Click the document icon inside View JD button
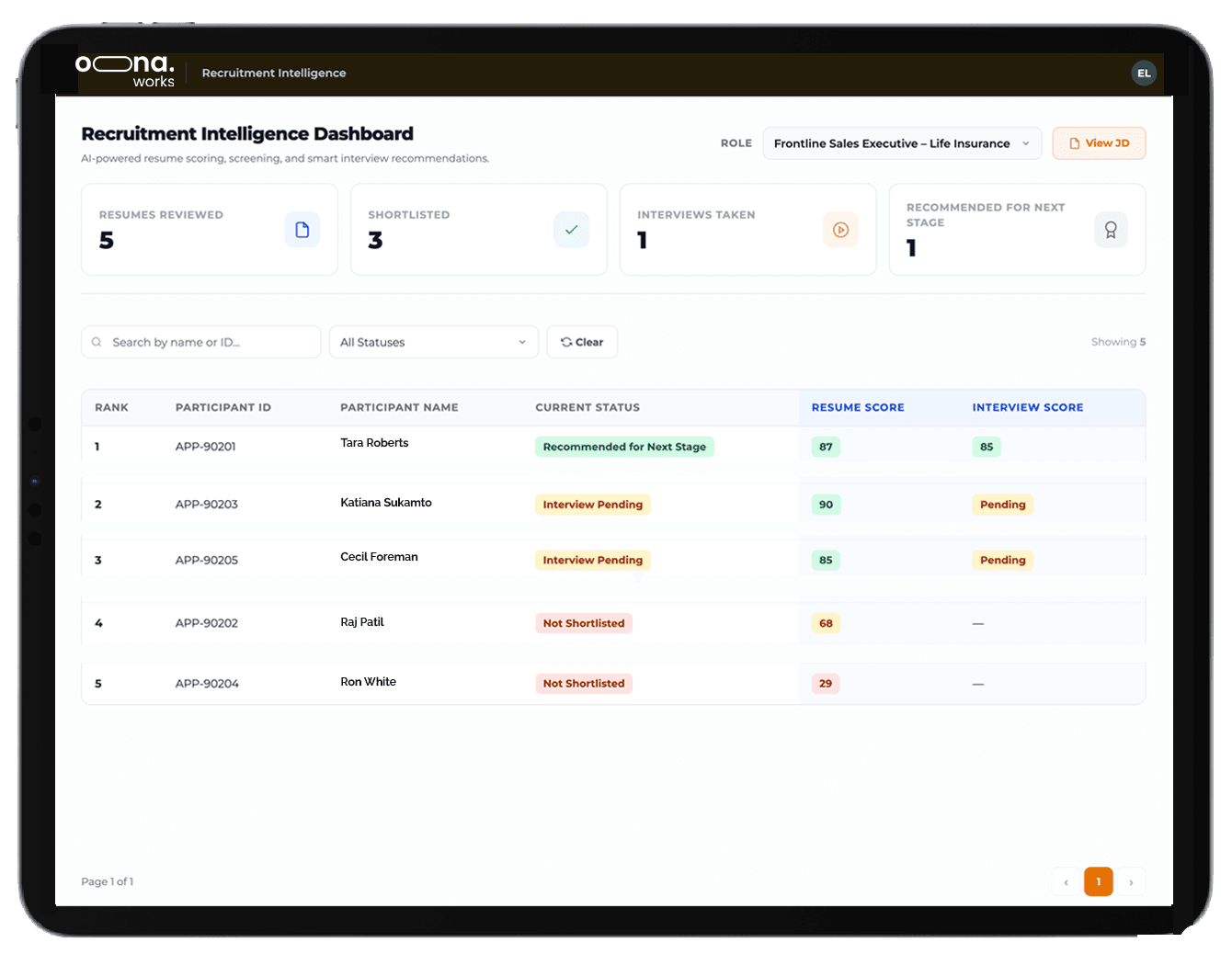Image resolution: width=1232 pixels, height=954 pixels. click(1075, 142)
